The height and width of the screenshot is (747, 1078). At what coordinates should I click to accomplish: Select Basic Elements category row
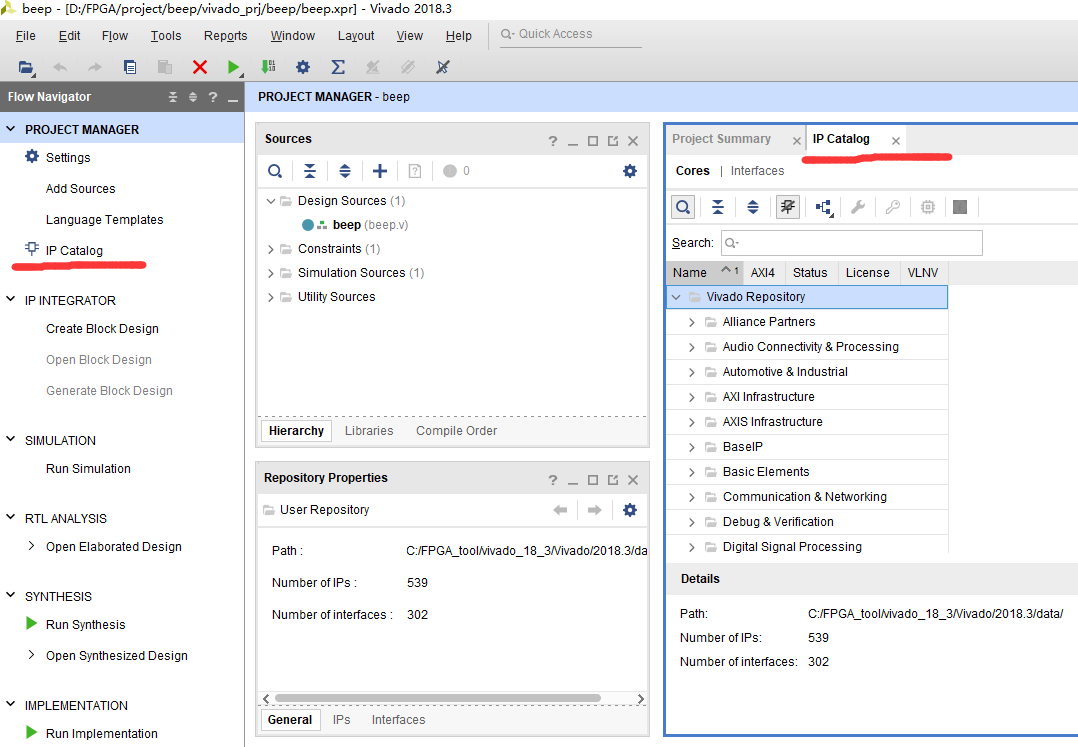click(807, 471)
